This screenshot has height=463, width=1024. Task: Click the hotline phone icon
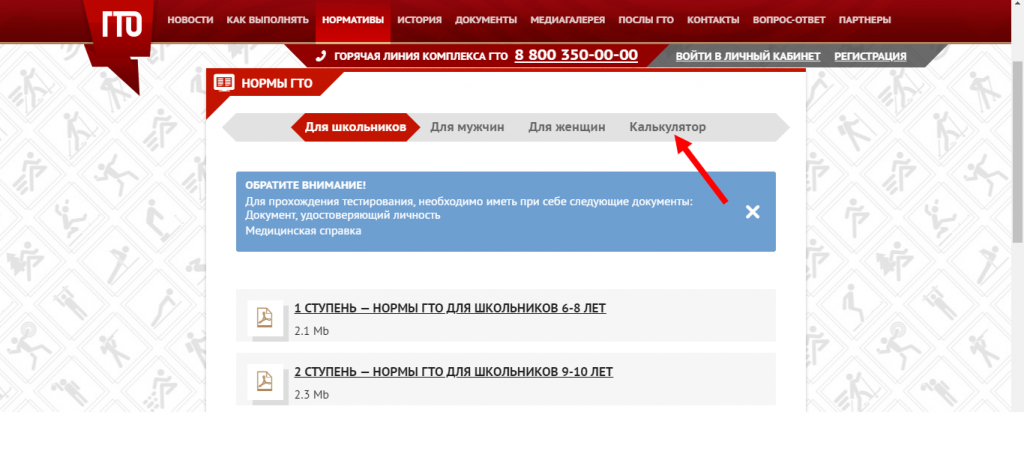321,56
